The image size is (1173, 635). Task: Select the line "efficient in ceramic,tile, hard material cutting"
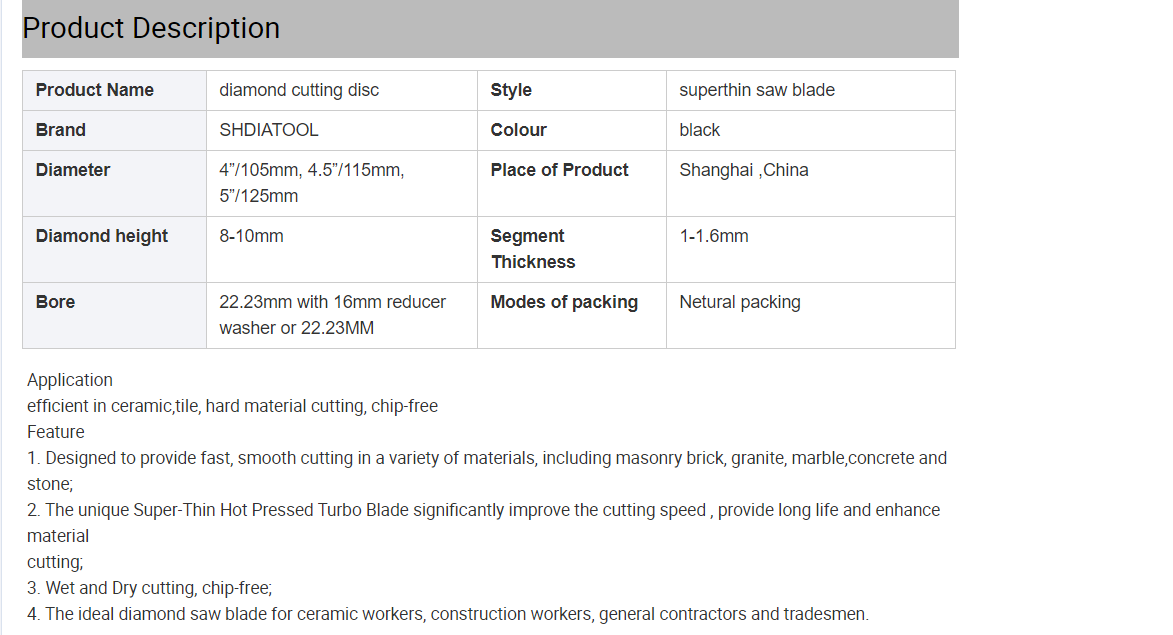(233, 406)
